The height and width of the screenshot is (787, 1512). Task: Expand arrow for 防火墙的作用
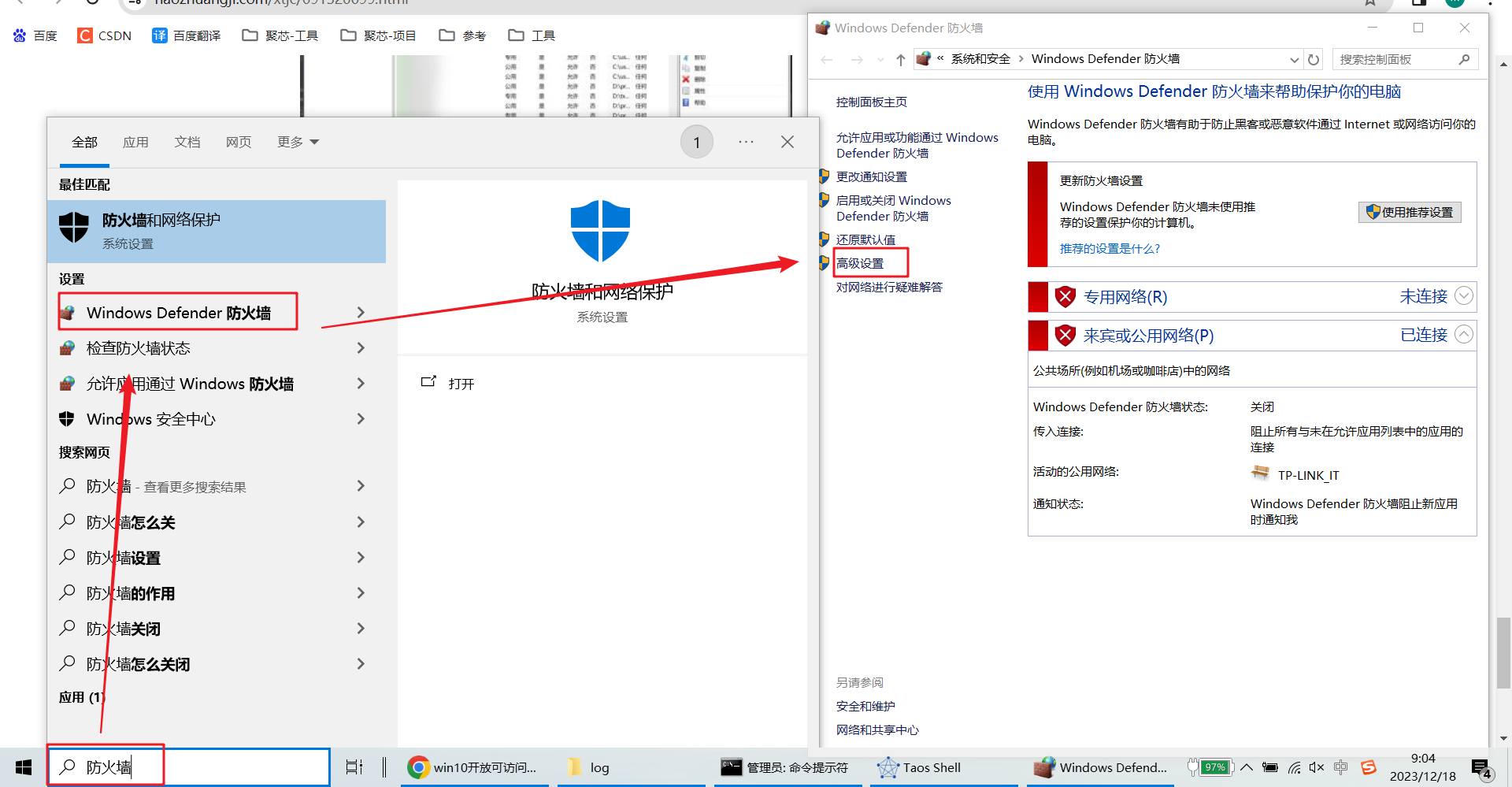(361, 593)
